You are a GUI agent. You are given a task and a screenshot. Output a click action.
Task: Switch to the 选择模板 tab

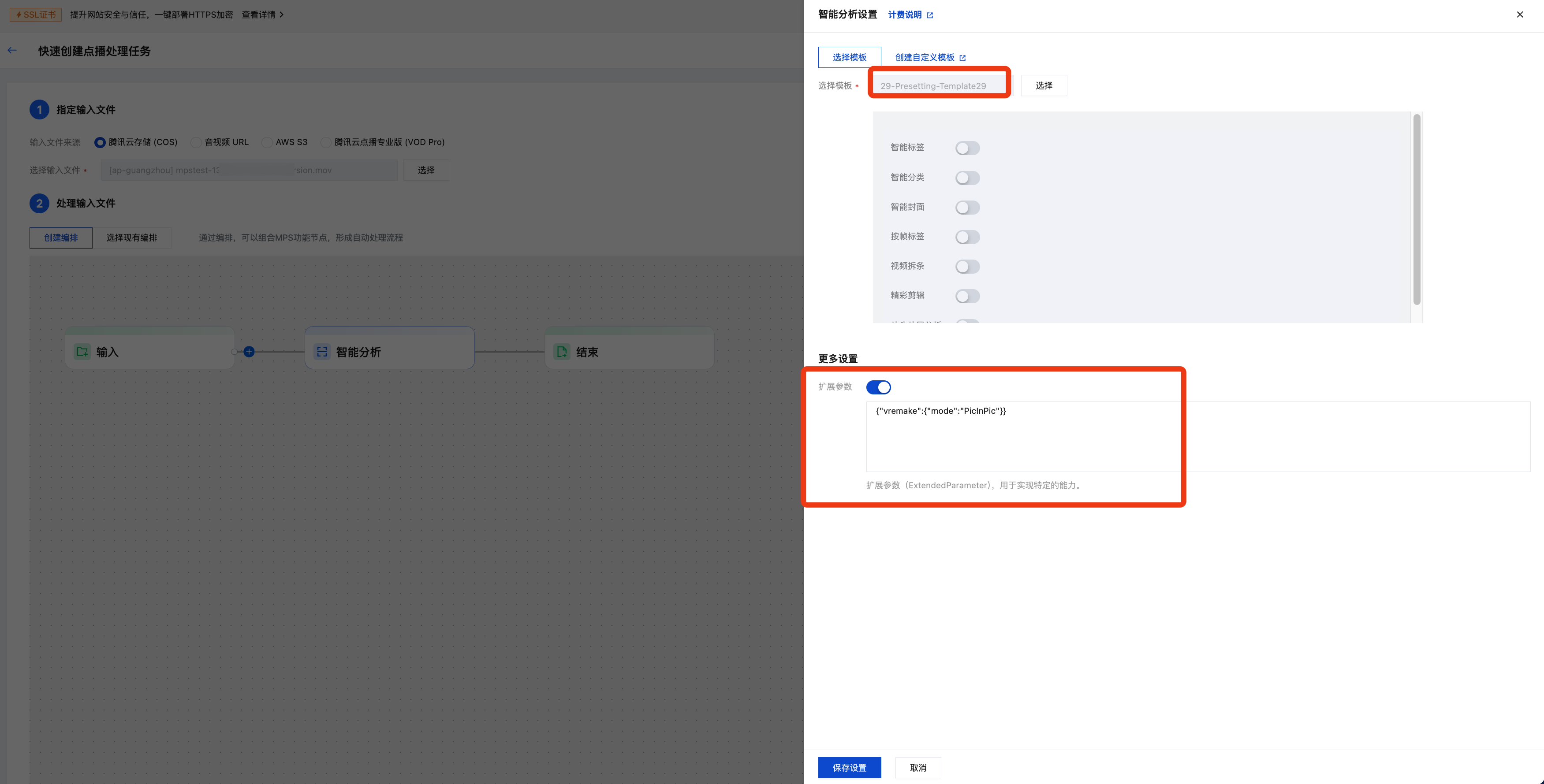(849, 57)
